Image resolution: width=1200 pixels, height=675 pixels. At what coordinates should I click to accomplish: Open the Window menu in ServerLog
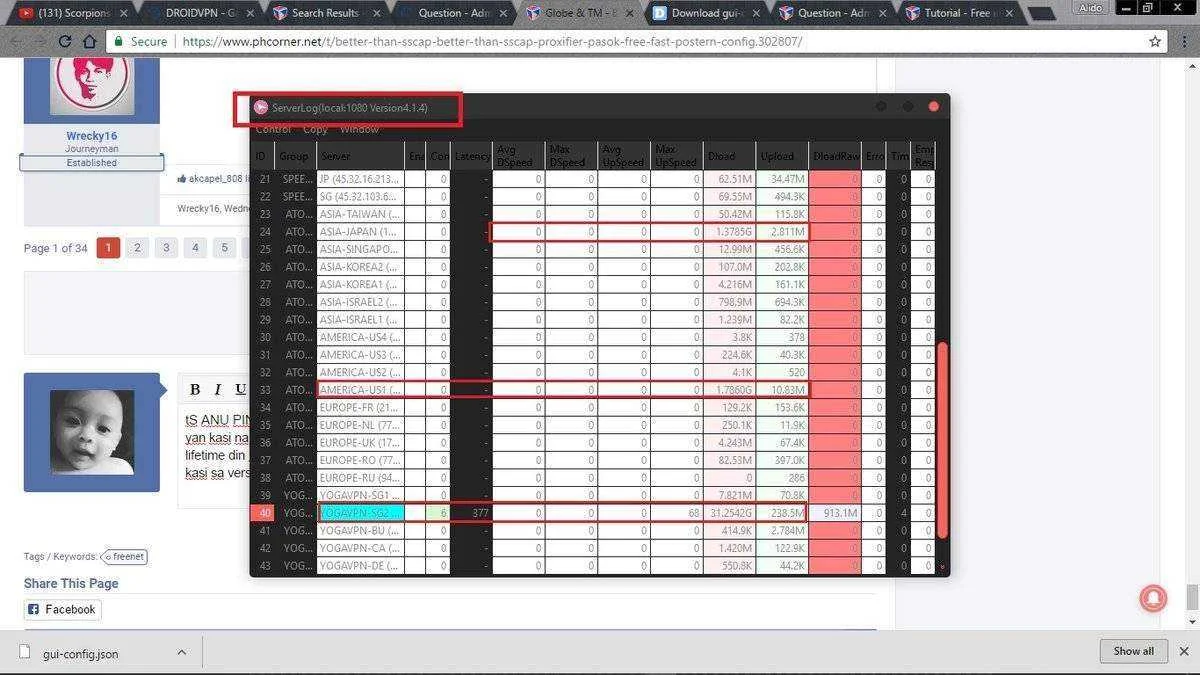(x=359, y=129)
